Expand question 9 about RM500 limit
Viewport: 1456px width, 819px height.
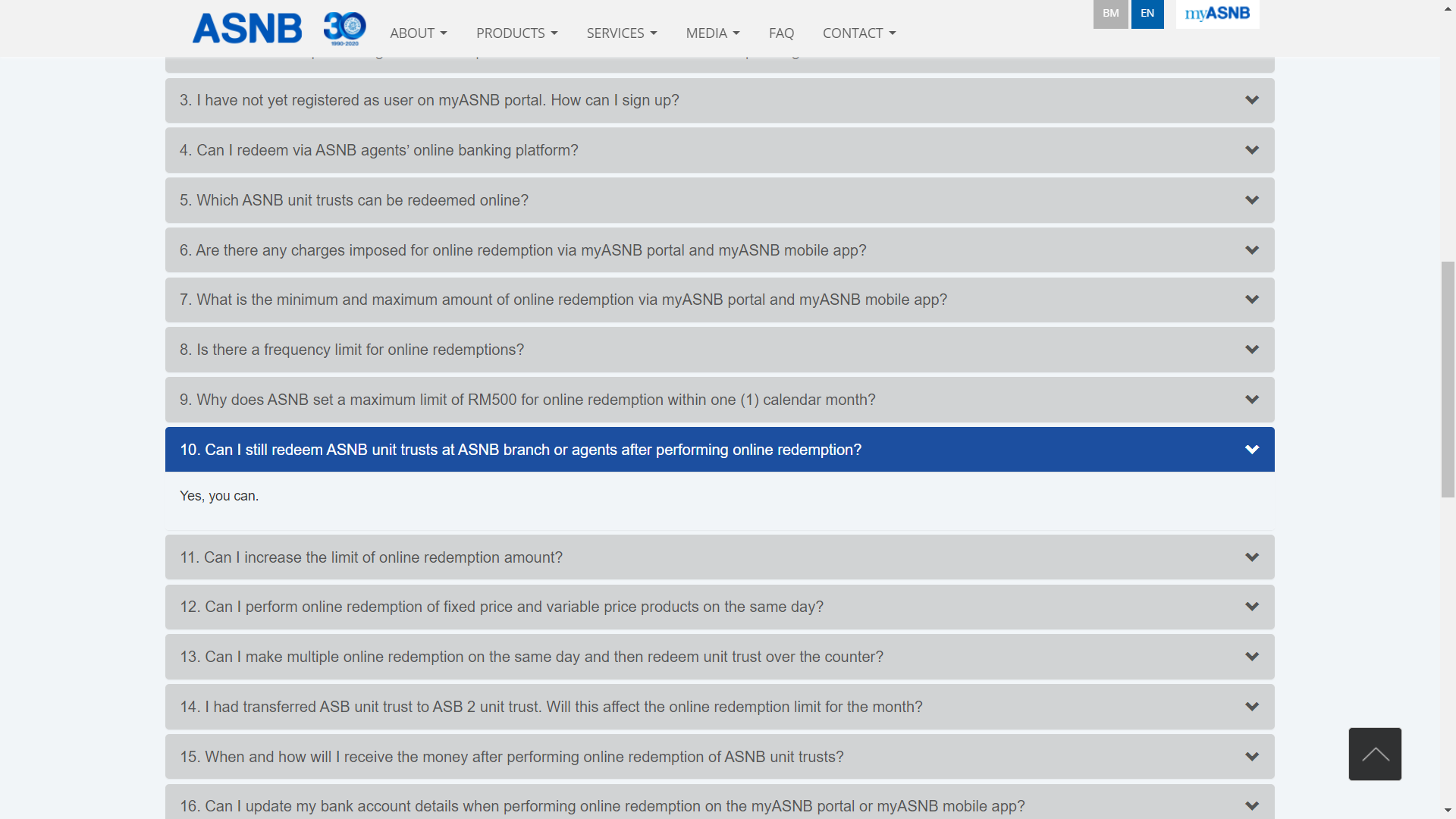click(720, 400)
